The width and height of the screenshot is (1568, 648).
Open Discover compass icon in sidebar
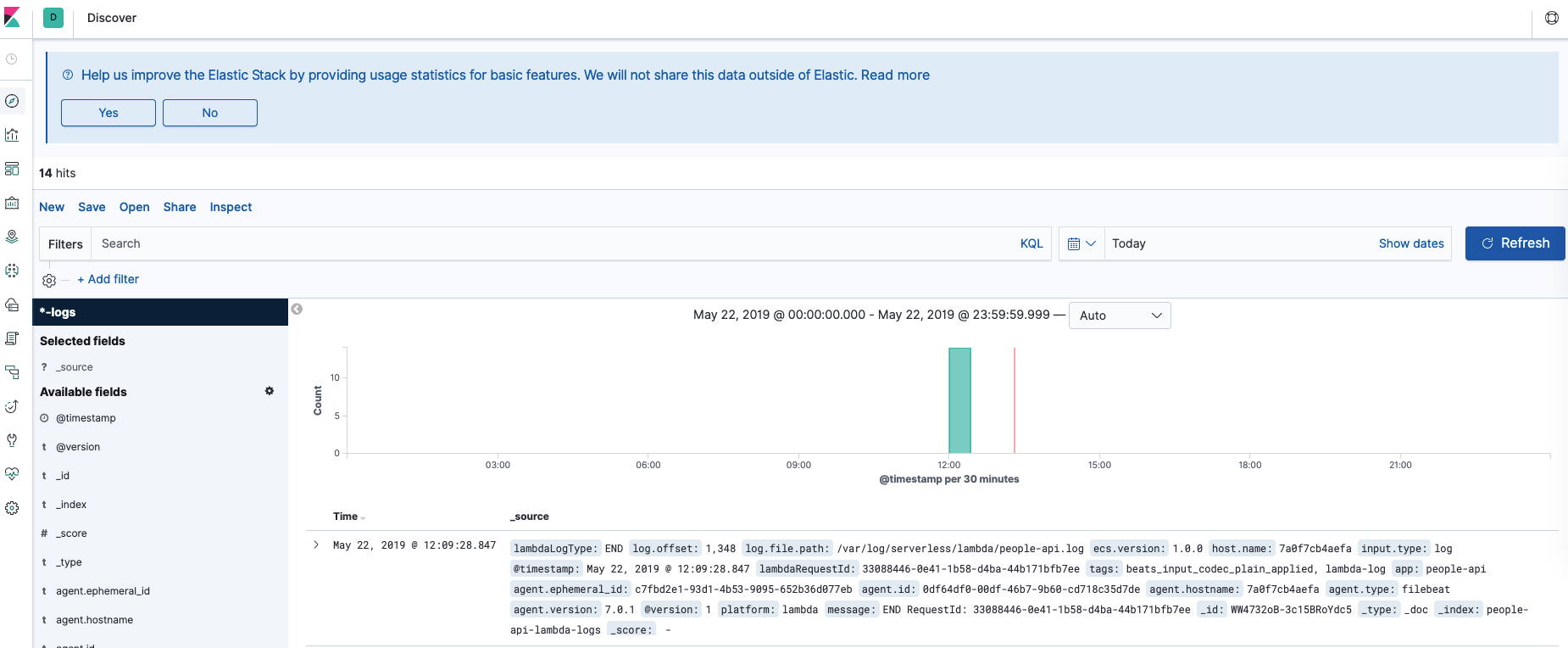click(12, 101)
